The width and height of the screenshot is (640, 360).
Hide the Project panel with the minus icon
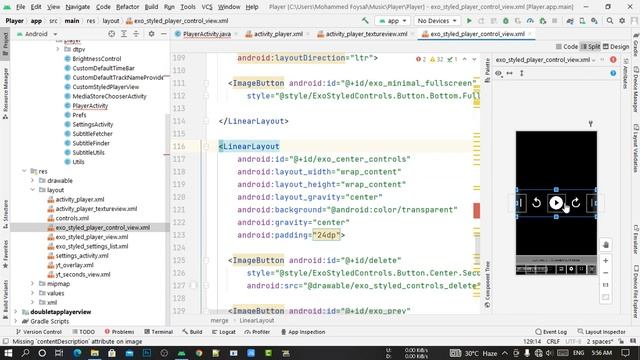pos(164,34)
